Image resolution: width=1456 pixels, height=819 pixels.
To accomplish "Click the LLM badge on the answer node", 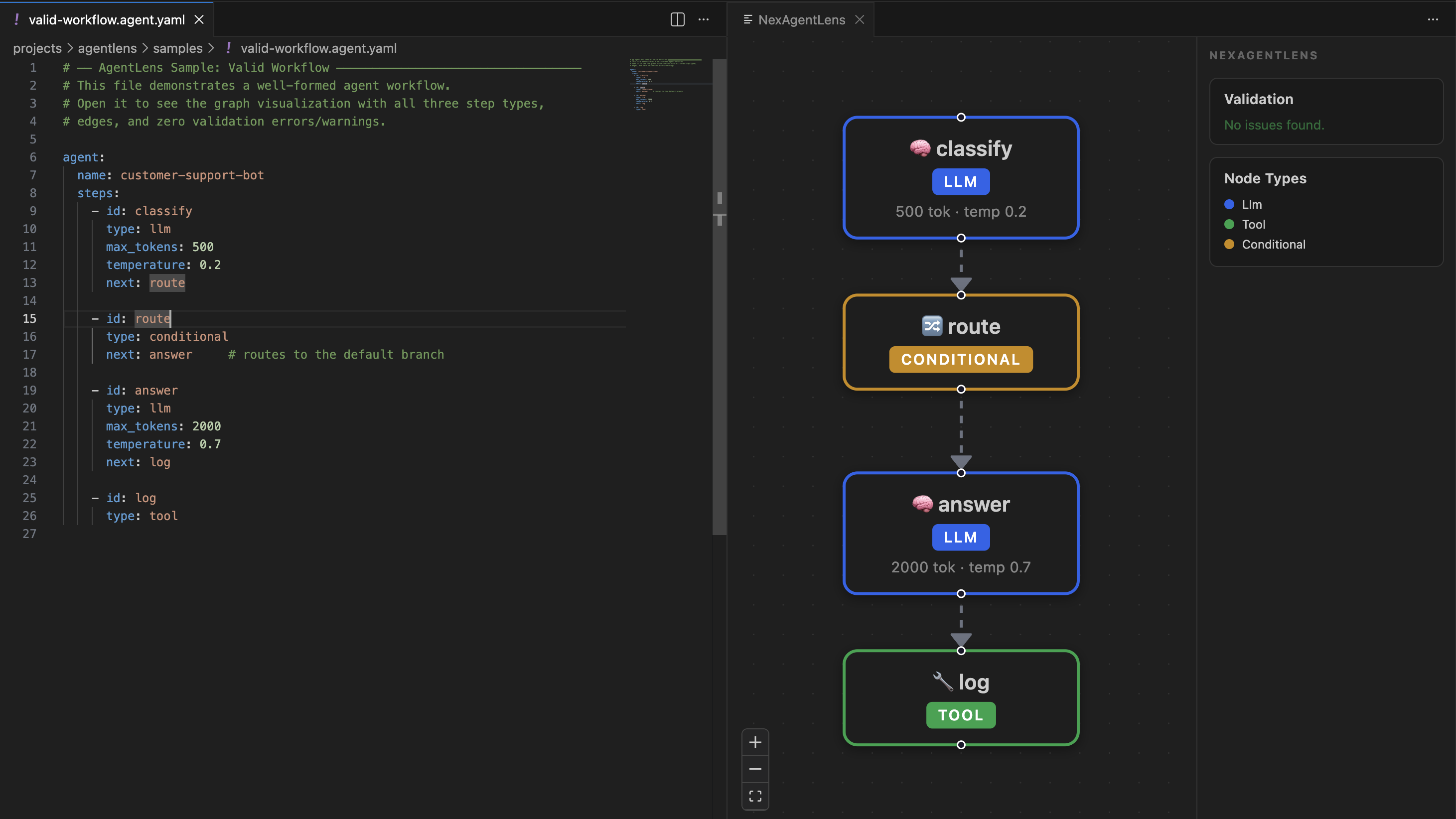I will point(961,537).
